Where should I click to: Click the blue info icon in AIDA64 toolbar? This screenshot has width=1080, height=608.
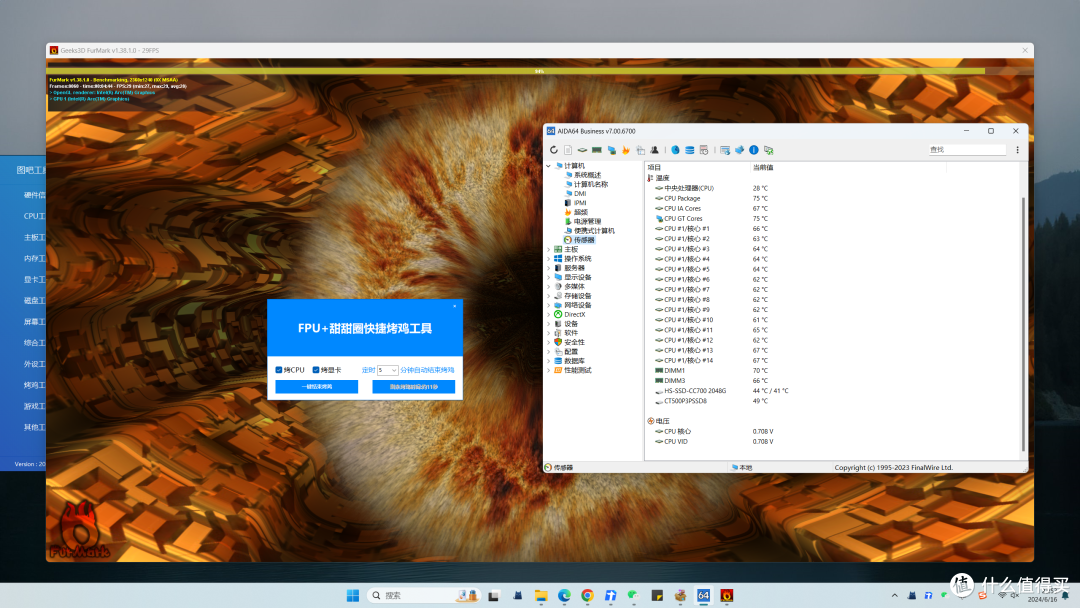click(x=754, y=150)
